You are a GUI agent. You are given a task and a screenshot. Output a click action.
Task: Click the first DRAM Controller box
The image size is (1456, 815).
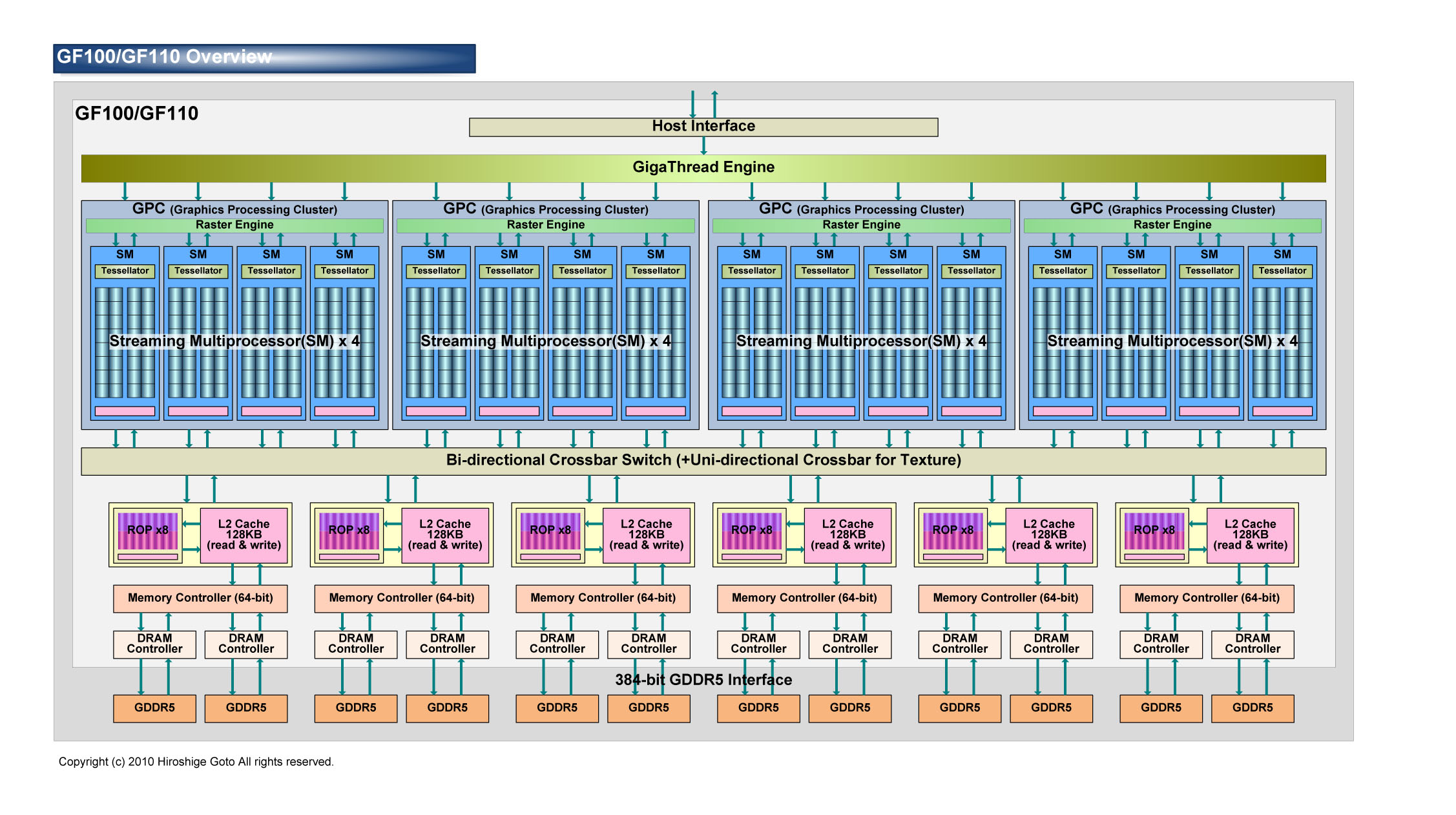pyautogui.click(x=154, y=644)
